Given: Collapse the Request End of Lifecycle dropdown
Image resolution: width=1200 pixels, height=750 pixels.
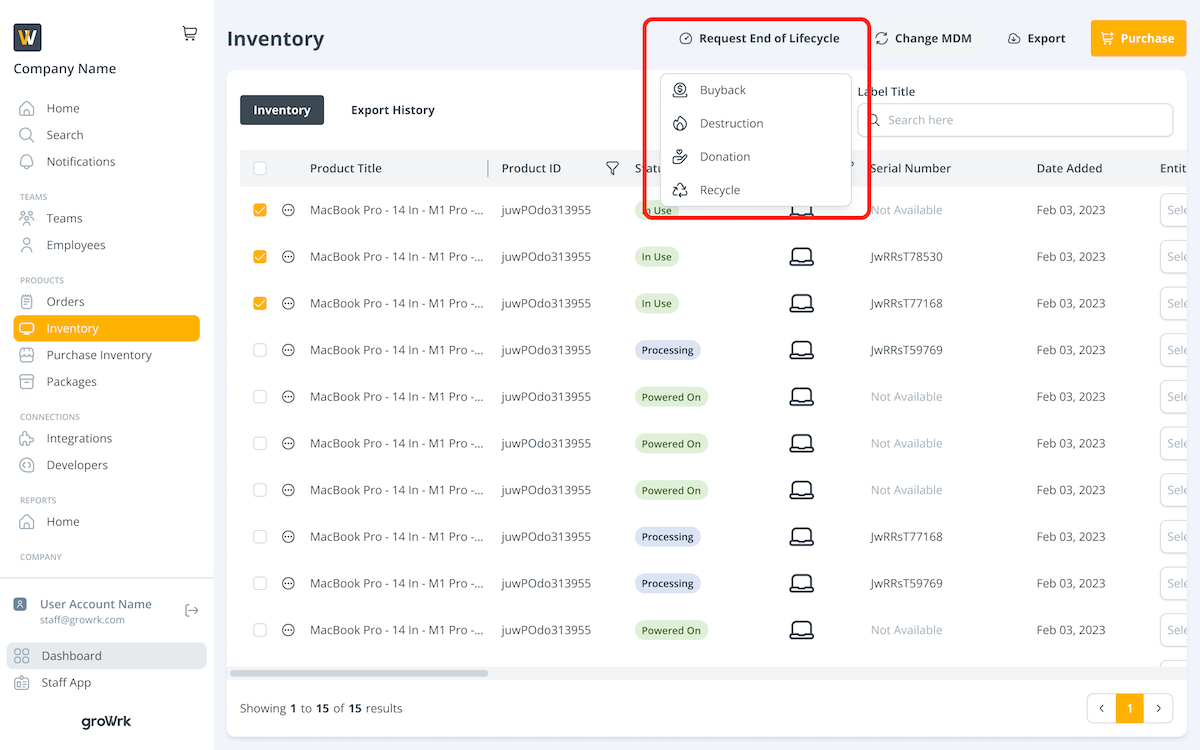Looking at the screenshot, I should [x=758, y=39].
